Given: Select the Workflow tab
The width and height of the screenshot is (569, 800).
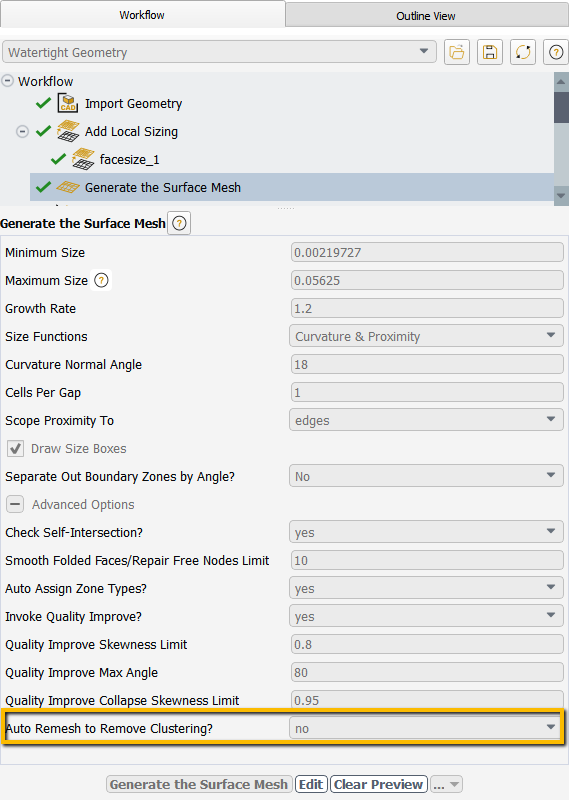Looking at the screenshot, I should (142, 15).
